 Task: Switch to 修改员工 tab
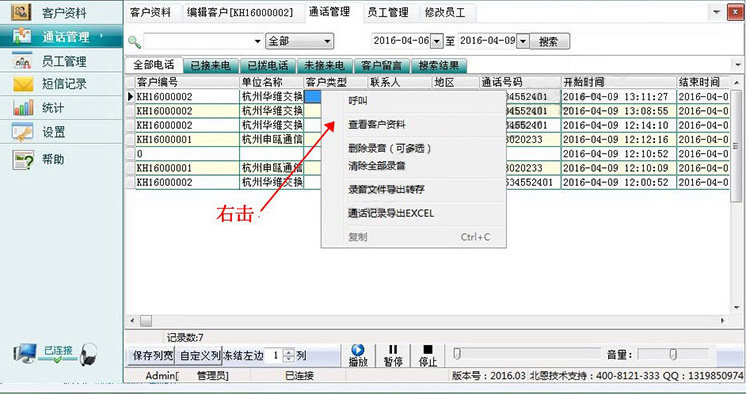445,12
